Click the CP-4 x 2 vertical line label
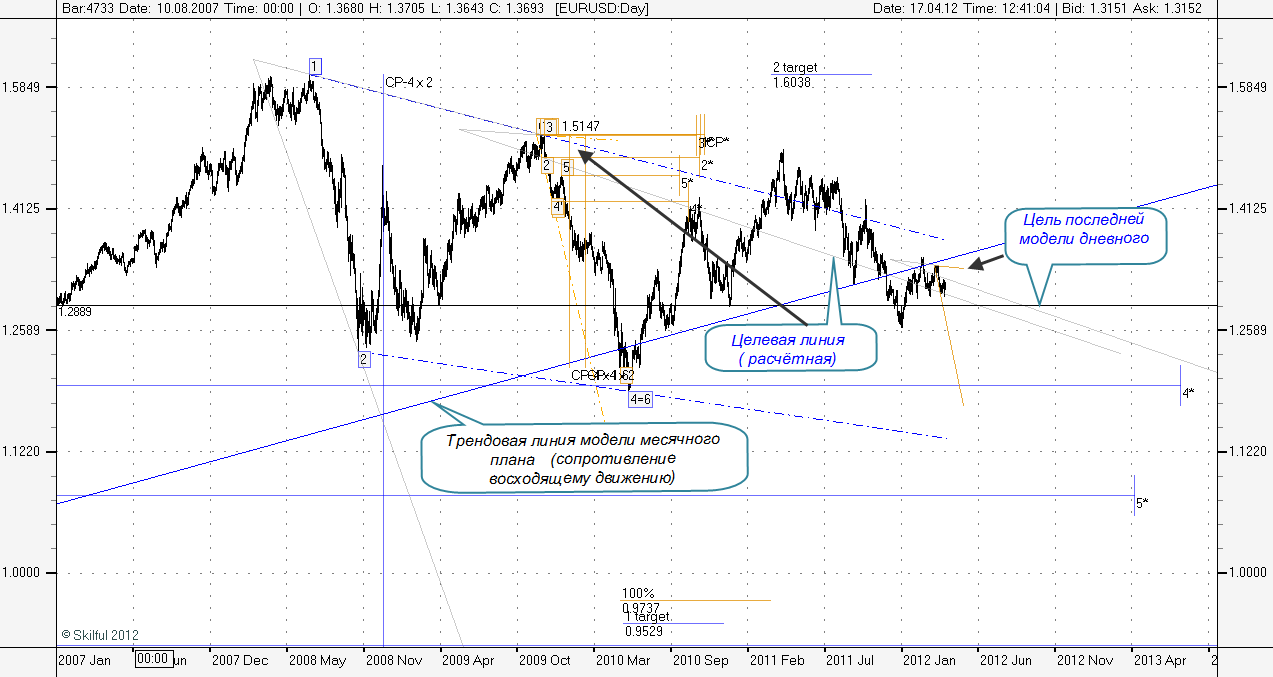This screenshot has height=677, width=1273. pos(408,83)
